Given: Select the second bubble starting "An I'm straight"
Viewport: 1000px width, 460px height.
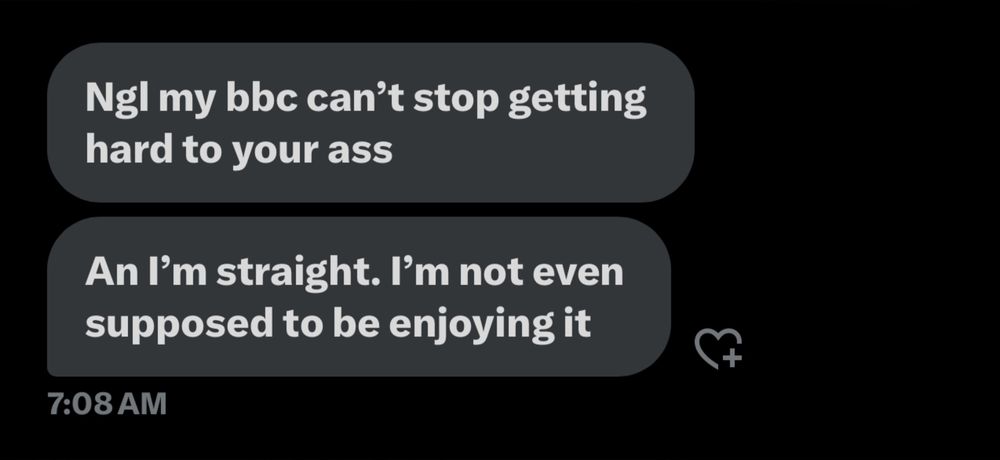Looking at the screenshot, I should [359, 297].
